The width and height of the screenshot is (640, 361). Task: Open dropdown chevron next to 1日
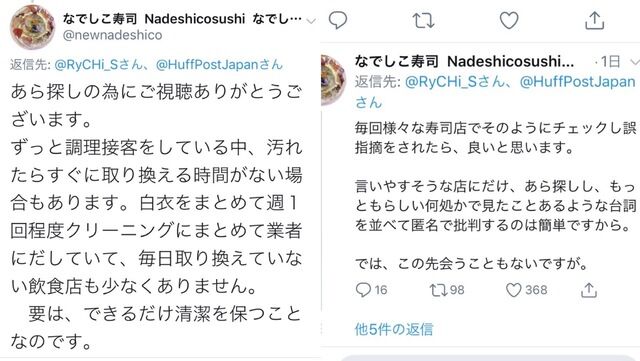(x=635, y=62)
